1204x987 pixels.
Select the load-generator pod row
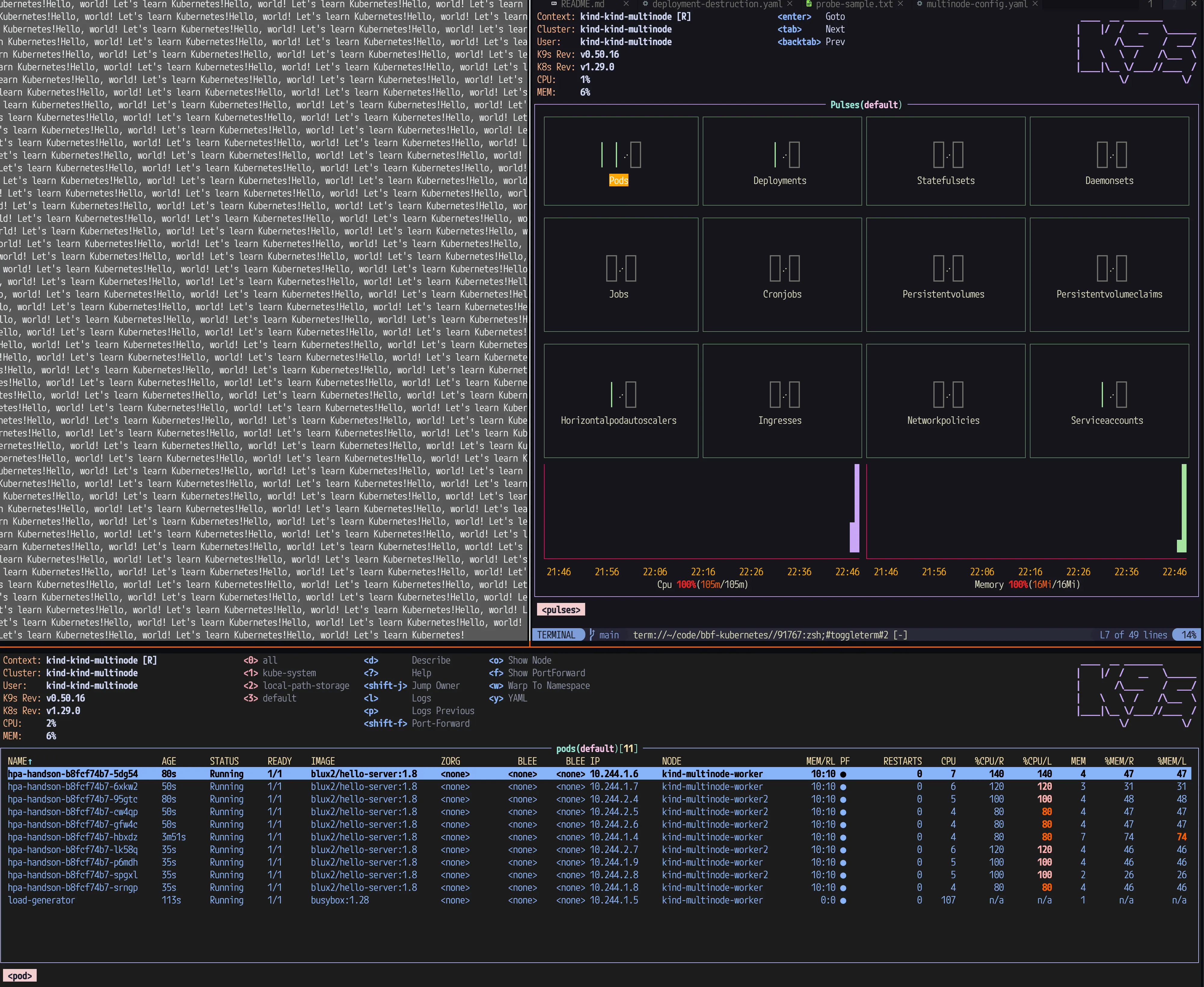pyautogui.click(x=41, y=900)
